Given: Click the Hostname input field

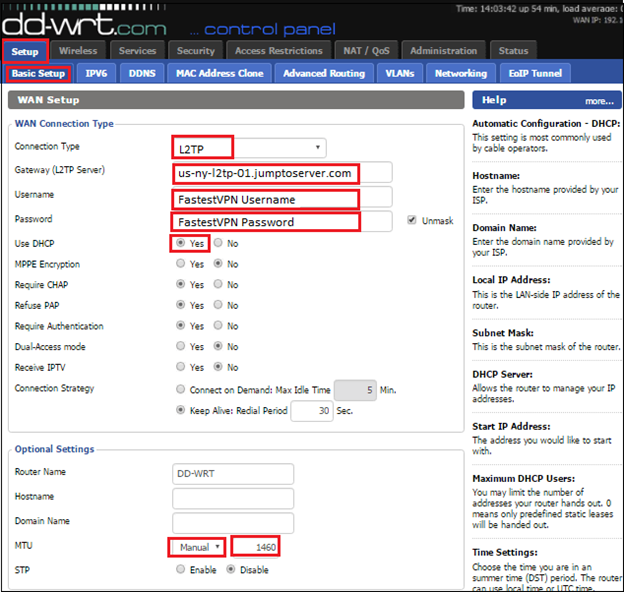Looking at the screenshot, I should pos(233,498).
